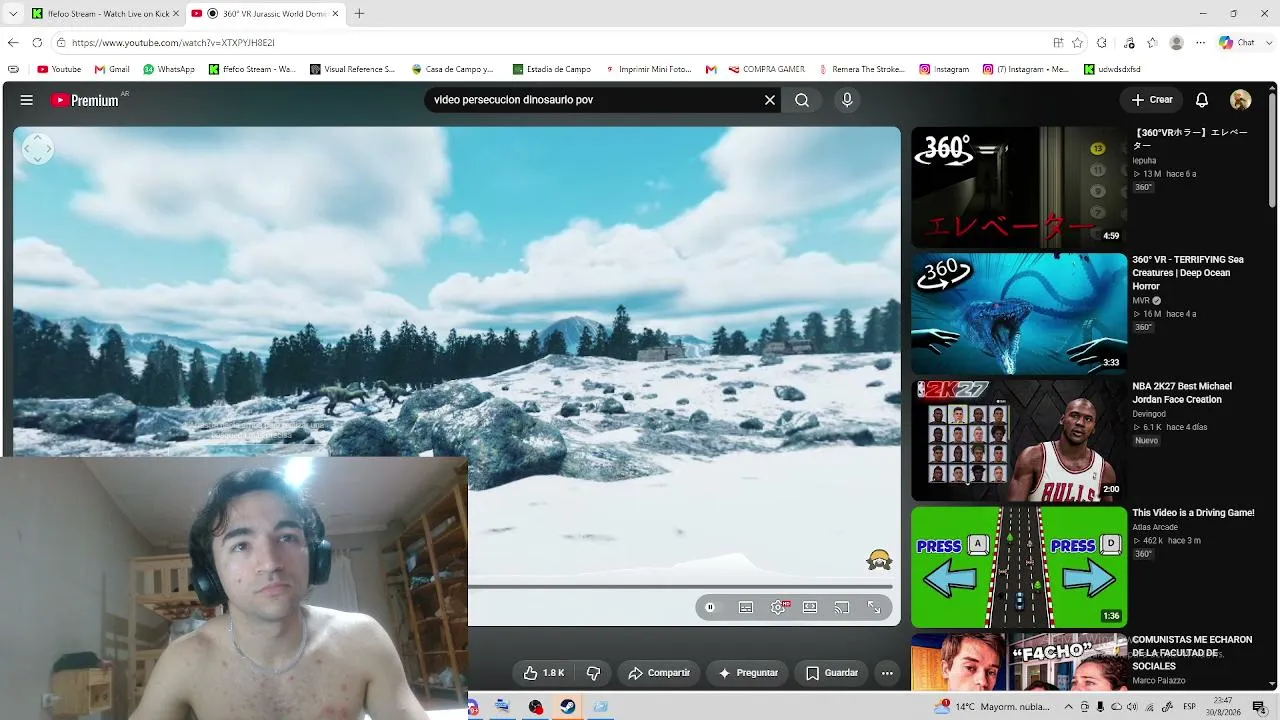Open the driving game video thumbnail
The image size is (1280, 720).
point(1019,567)
